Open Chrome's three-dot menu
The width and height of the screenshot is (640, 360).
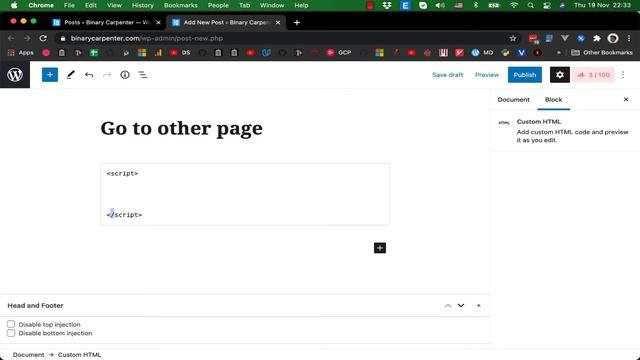pos(629,38)
